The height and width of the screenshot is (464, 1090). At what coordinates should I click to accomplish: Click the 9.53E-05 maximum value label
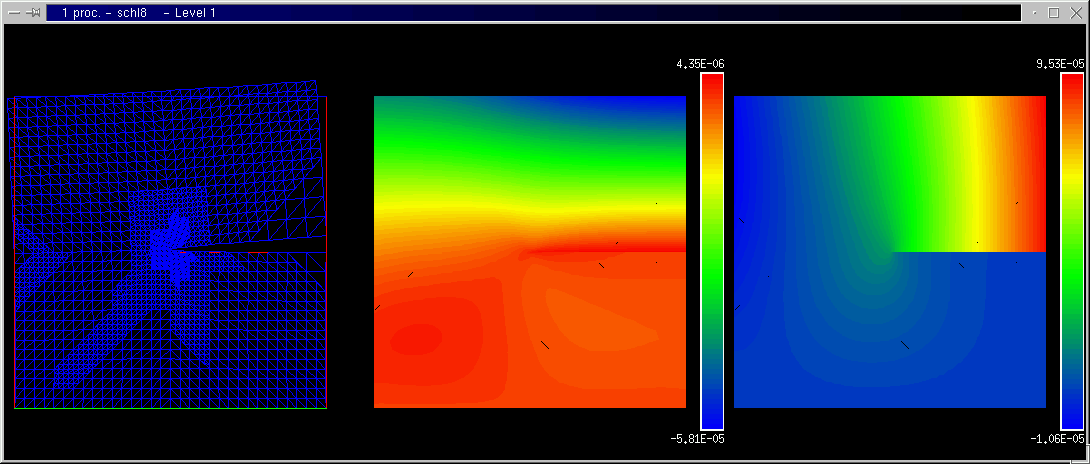(1060, 63)
